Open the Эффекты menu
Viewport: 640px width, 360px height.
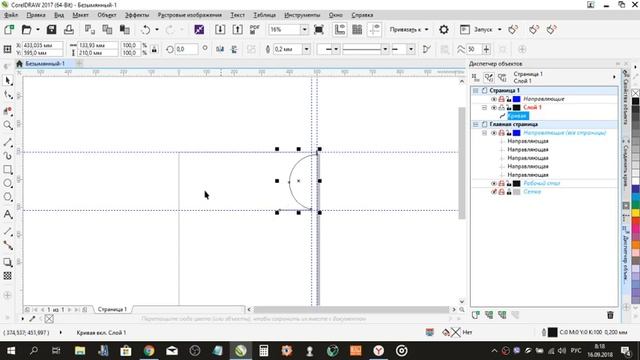coord(137,15)
